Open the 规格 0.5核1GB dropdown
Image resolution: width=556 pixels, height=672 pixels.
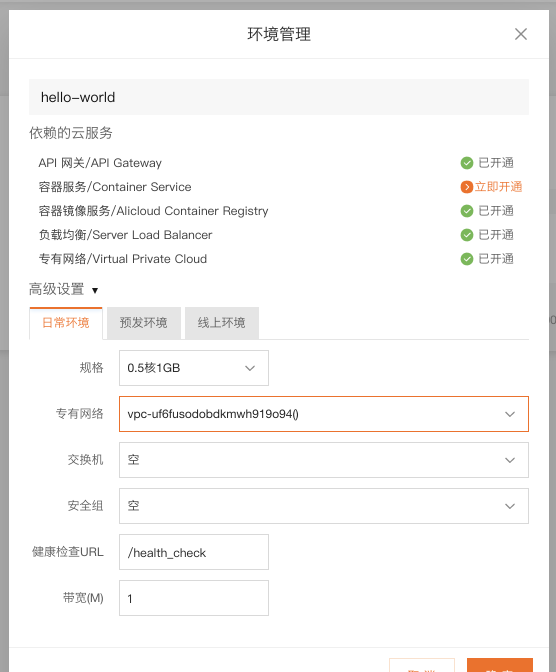194,368
